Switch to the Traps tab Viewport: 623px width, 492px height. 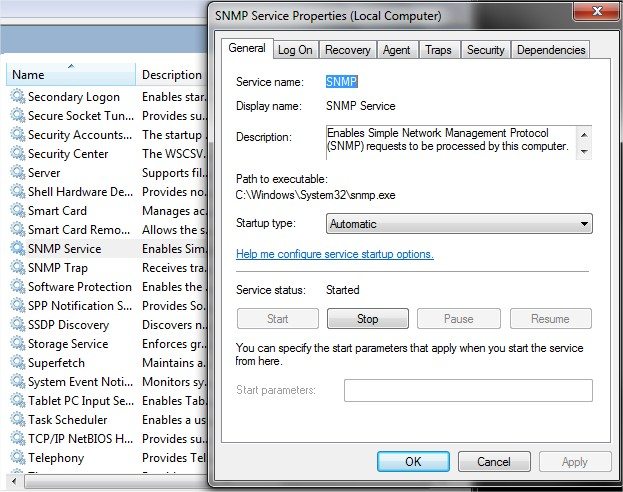(438, 50)
